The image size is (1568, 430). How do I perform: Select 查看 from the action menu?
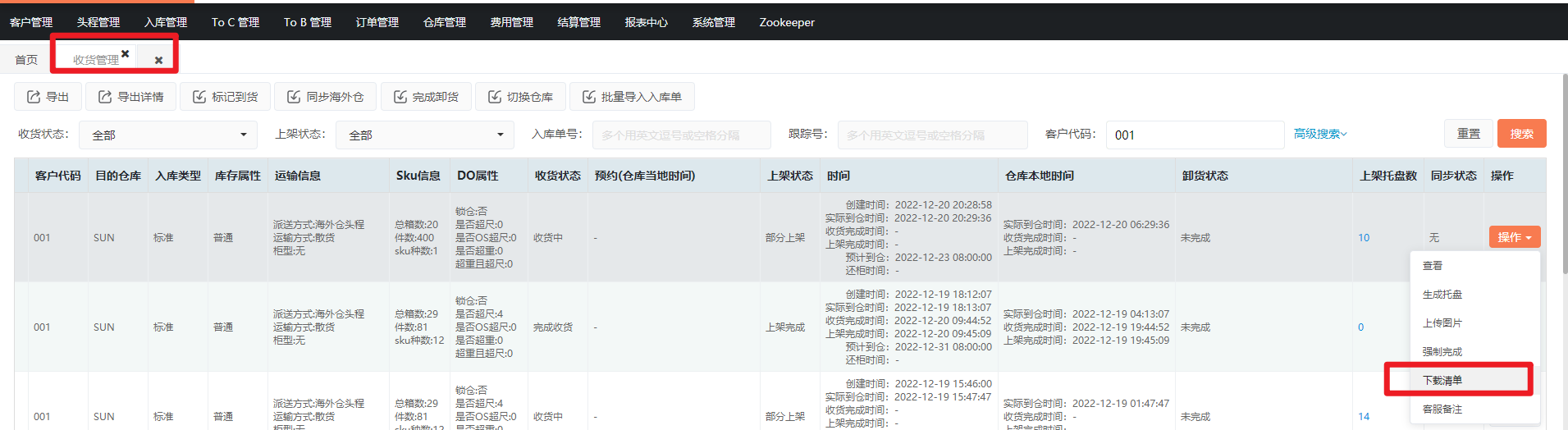coord(1474,266)
